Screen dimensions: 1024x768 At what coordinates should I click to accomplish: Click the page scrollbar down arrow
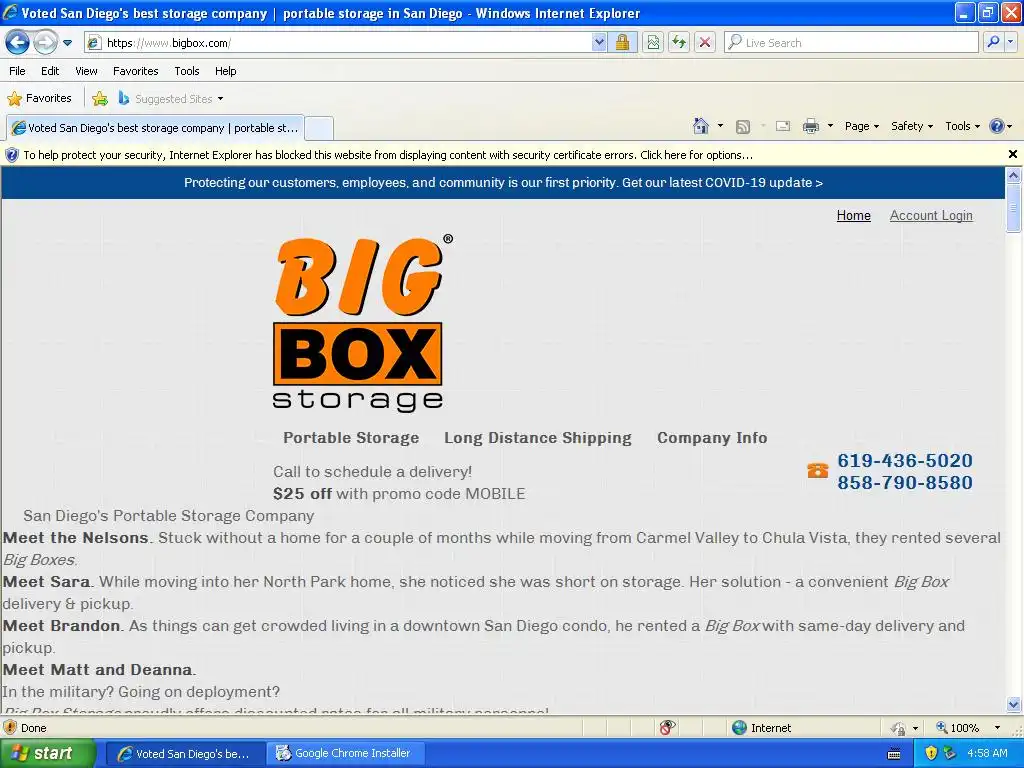tap(1013, 705)
